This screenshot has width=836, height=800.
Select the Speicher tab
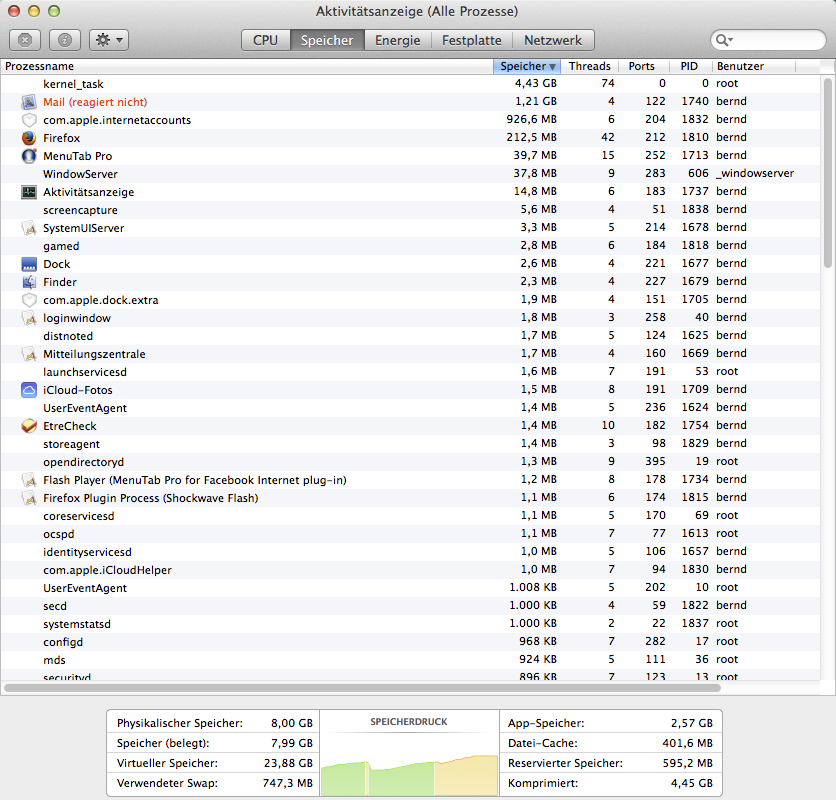[327, 40]
